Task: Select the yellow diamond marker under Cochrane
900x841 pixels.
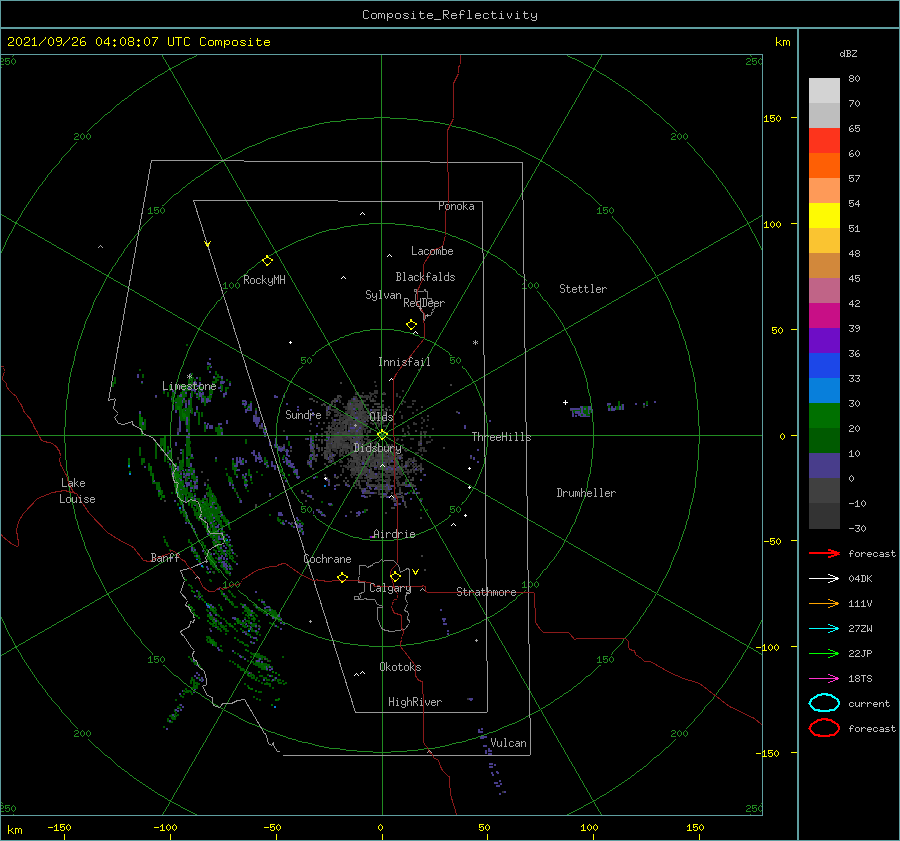Action: coord(342,578)
